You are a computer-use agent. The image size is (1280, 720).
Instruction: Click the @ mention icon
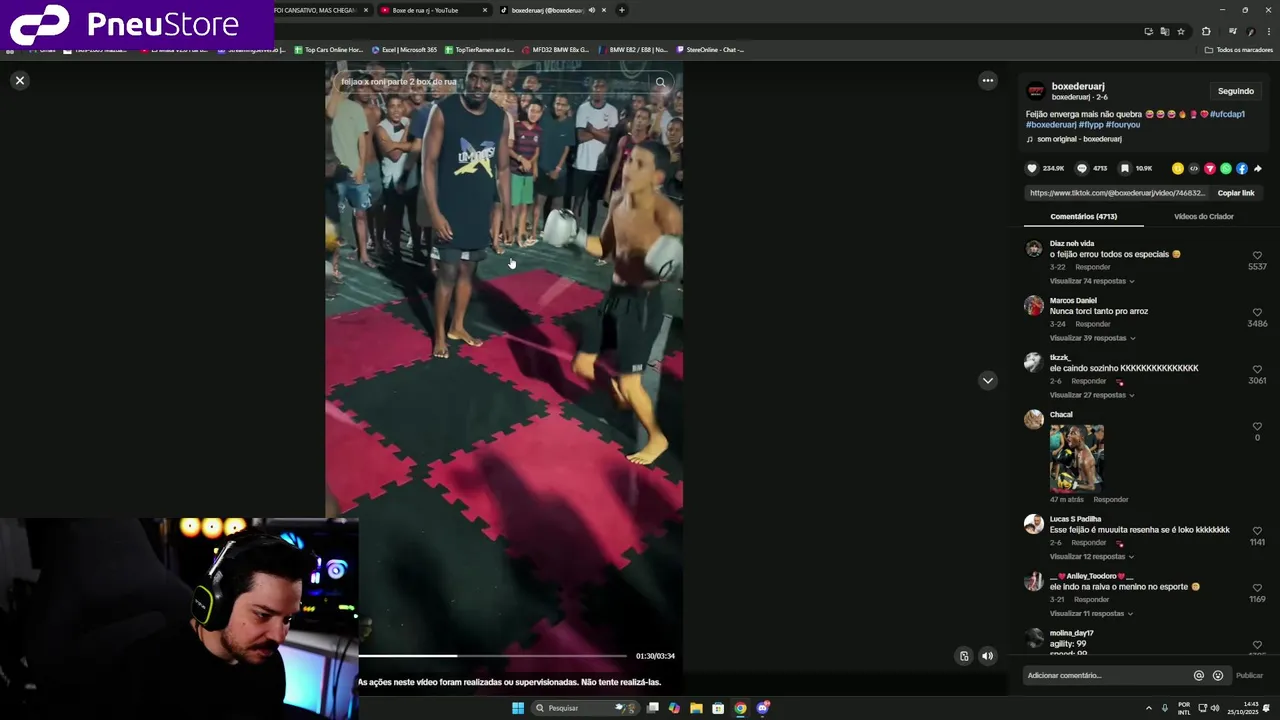1198,675
